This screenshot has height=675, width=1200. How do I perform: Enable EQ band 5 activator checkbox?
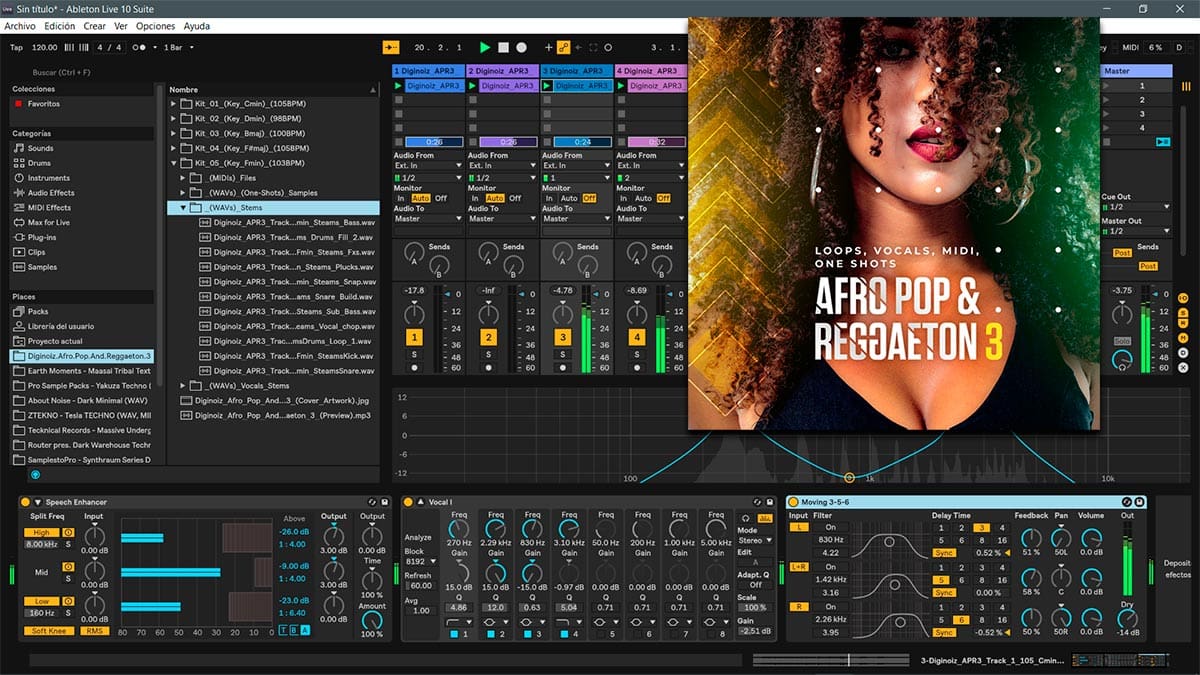coord(603,634)
